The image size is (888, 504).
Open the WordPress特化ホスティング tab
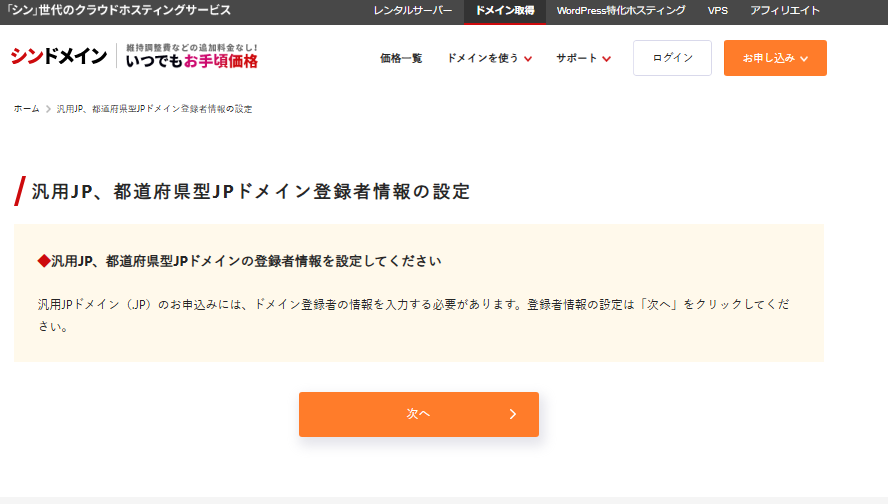(621, 11)
